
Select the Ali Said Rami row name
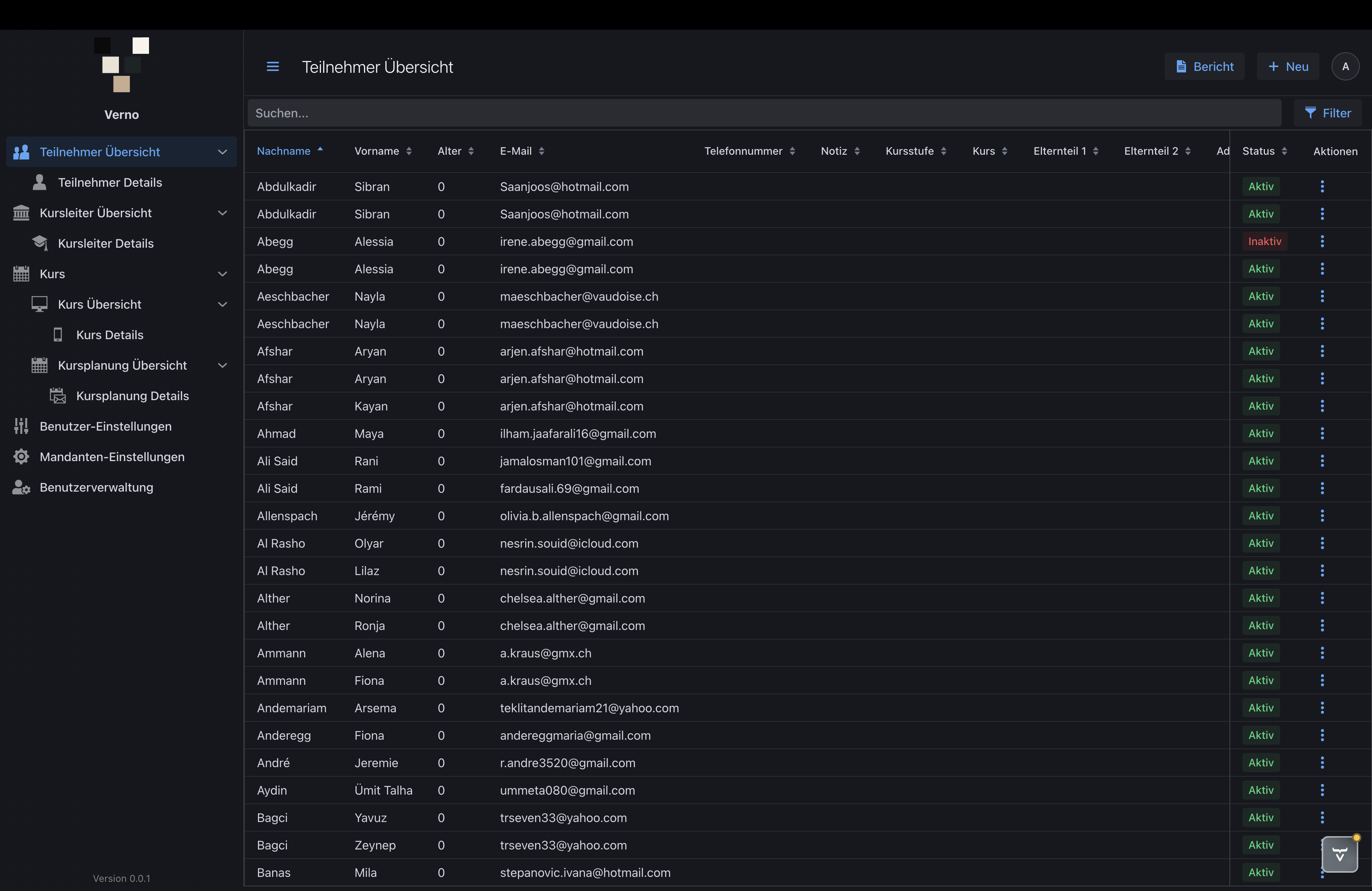pos(277,489)
